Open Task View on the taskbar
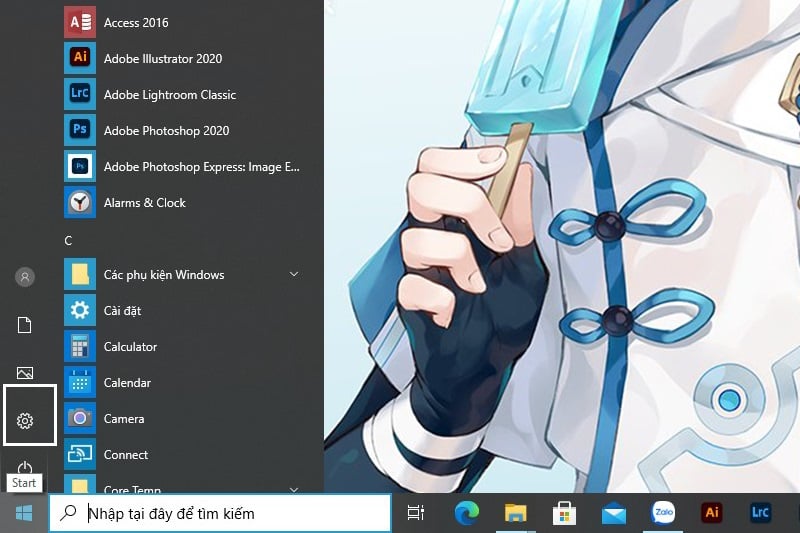 (x=416, y=513)
